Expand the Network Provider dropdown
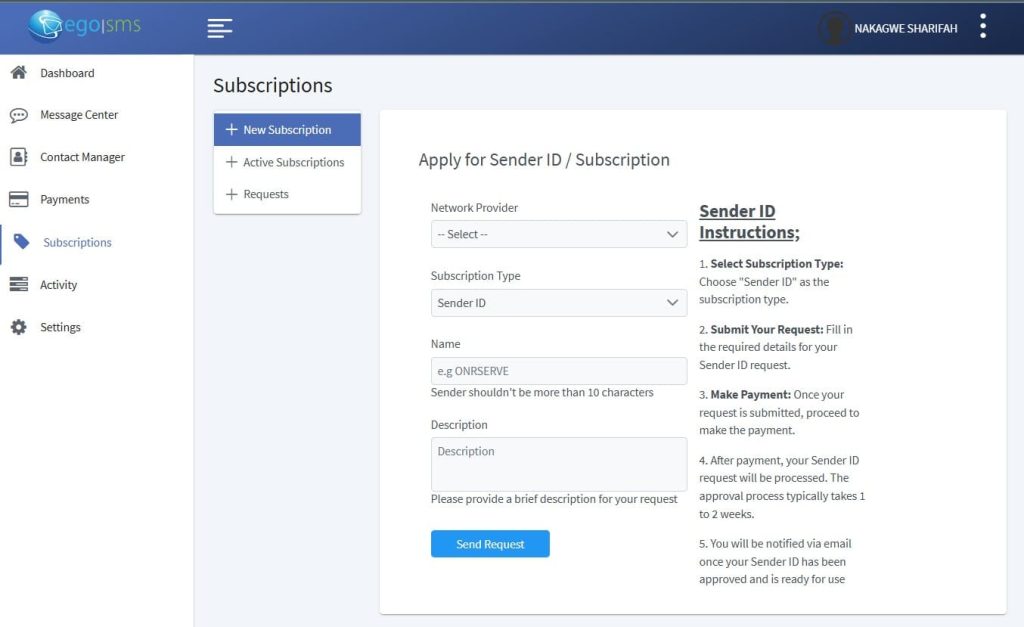Image resolution: width=1024 pixels, height=627 pixels. pos(558,234)
